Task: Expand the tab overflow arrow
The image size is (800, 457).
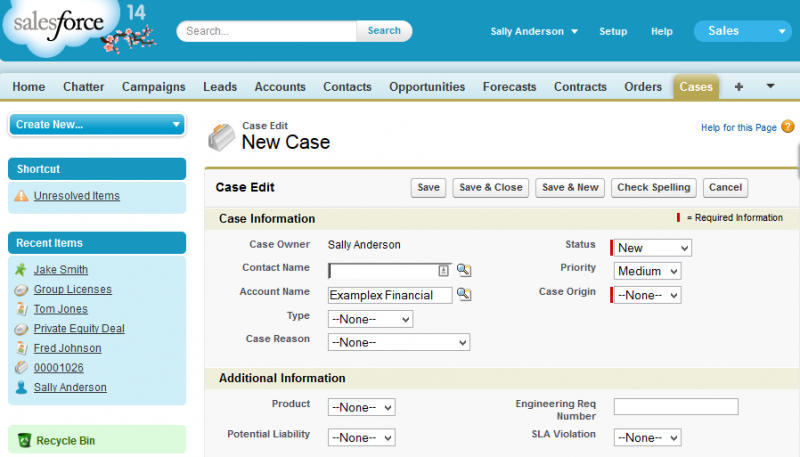Action: click(x=770, y=86)
